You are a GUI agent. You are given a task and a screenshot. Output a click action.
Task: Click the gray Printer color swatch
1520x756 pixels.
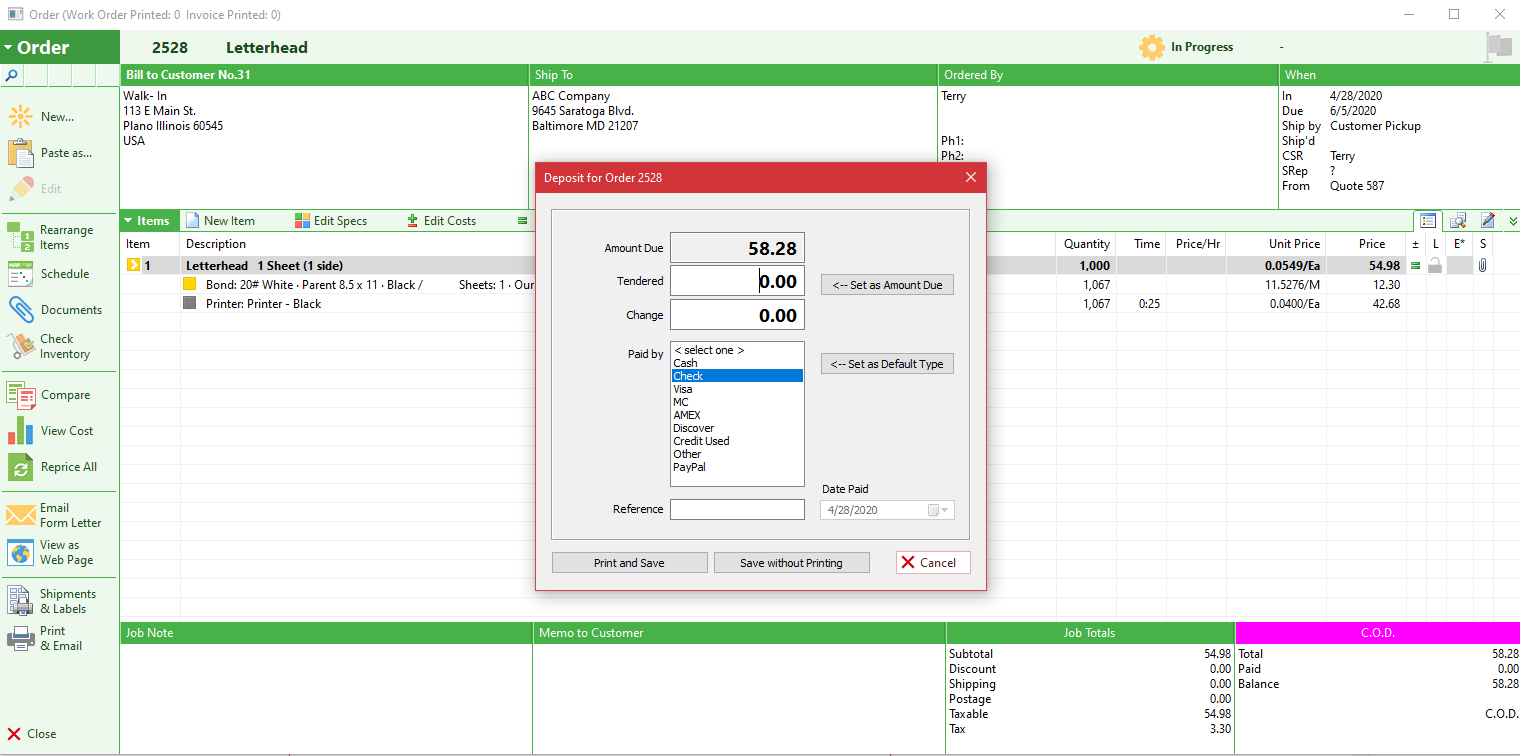tap(190, 303)
